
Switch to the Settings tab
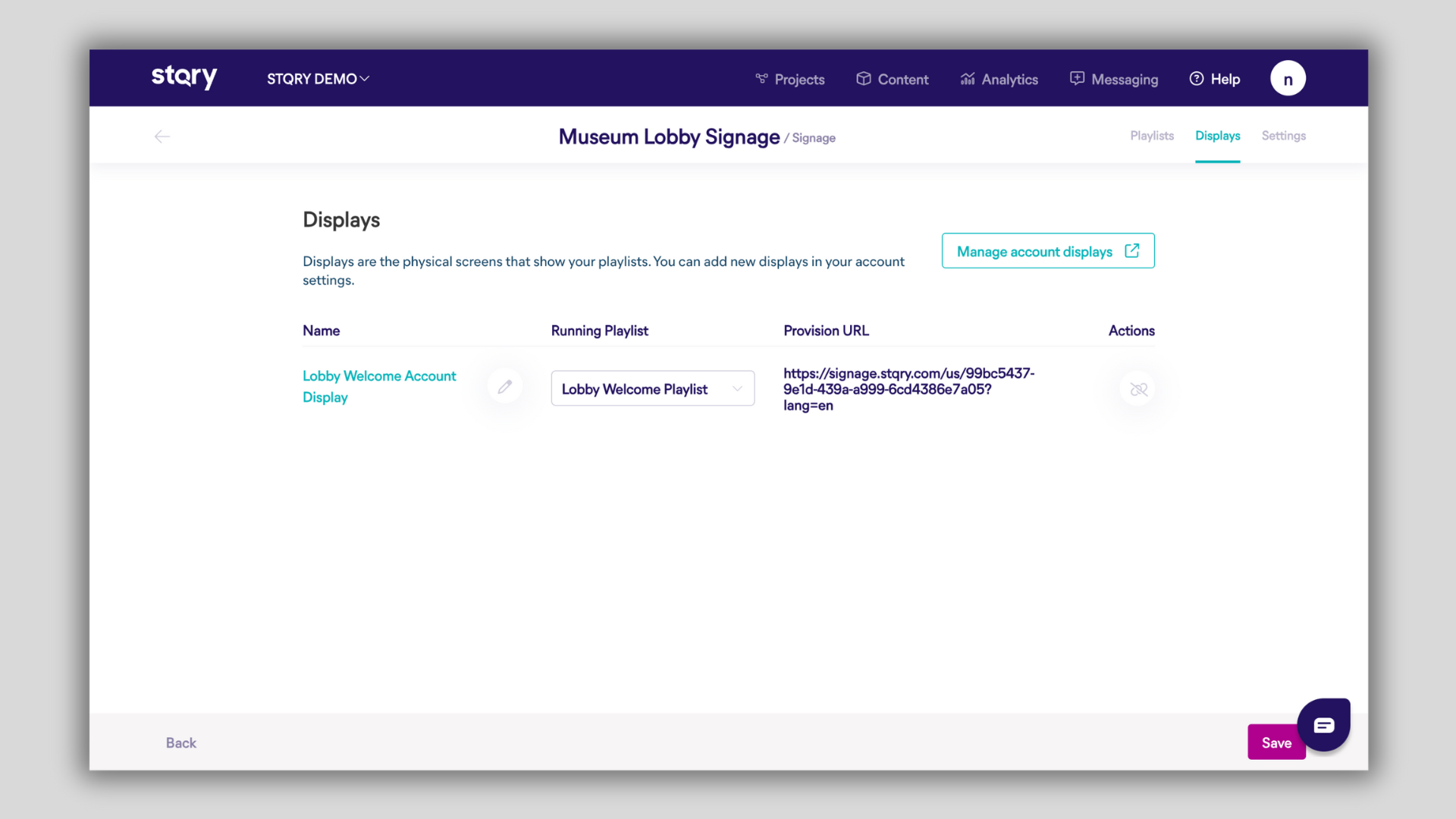1283,136
